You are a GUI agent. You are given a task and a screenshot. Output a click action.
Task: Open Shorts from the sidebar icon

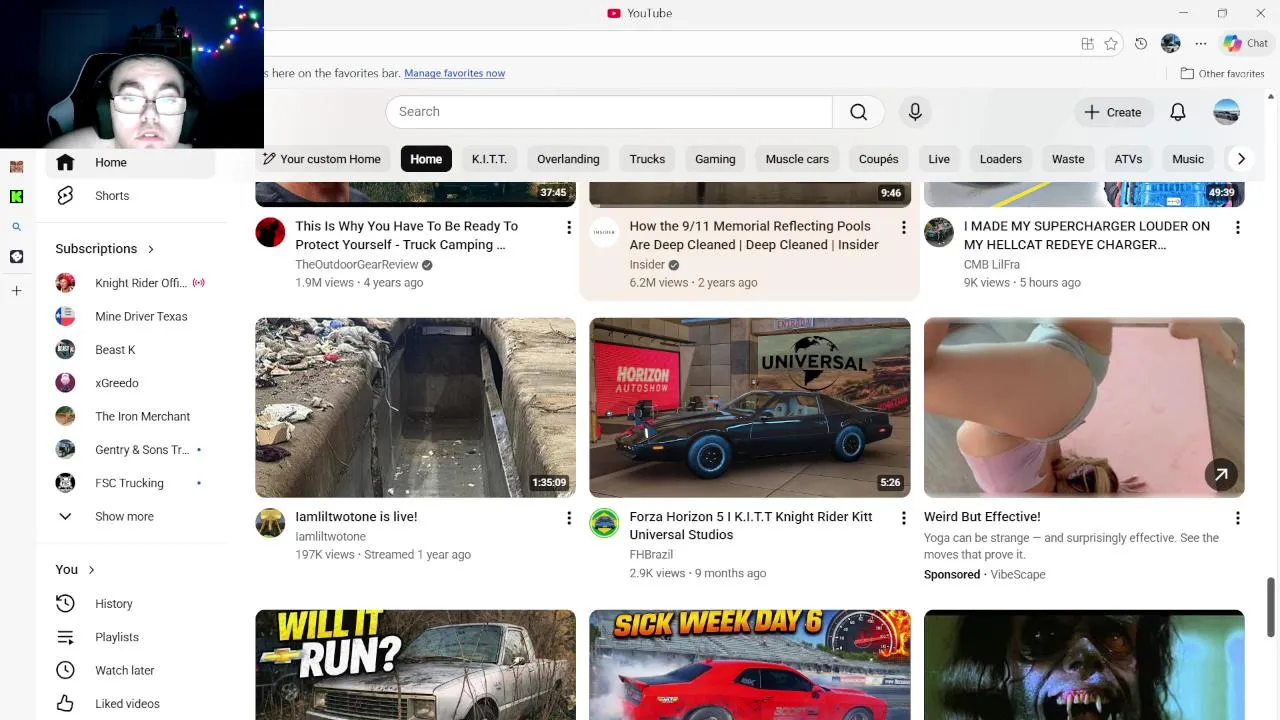65,196
